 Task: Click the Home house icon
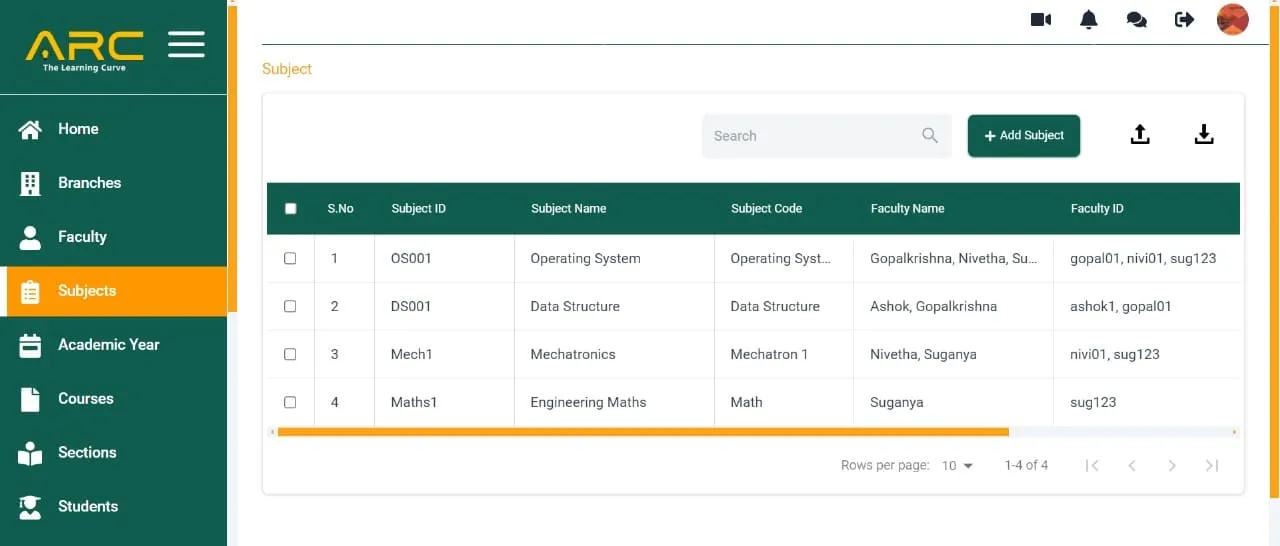click(30, 129)
